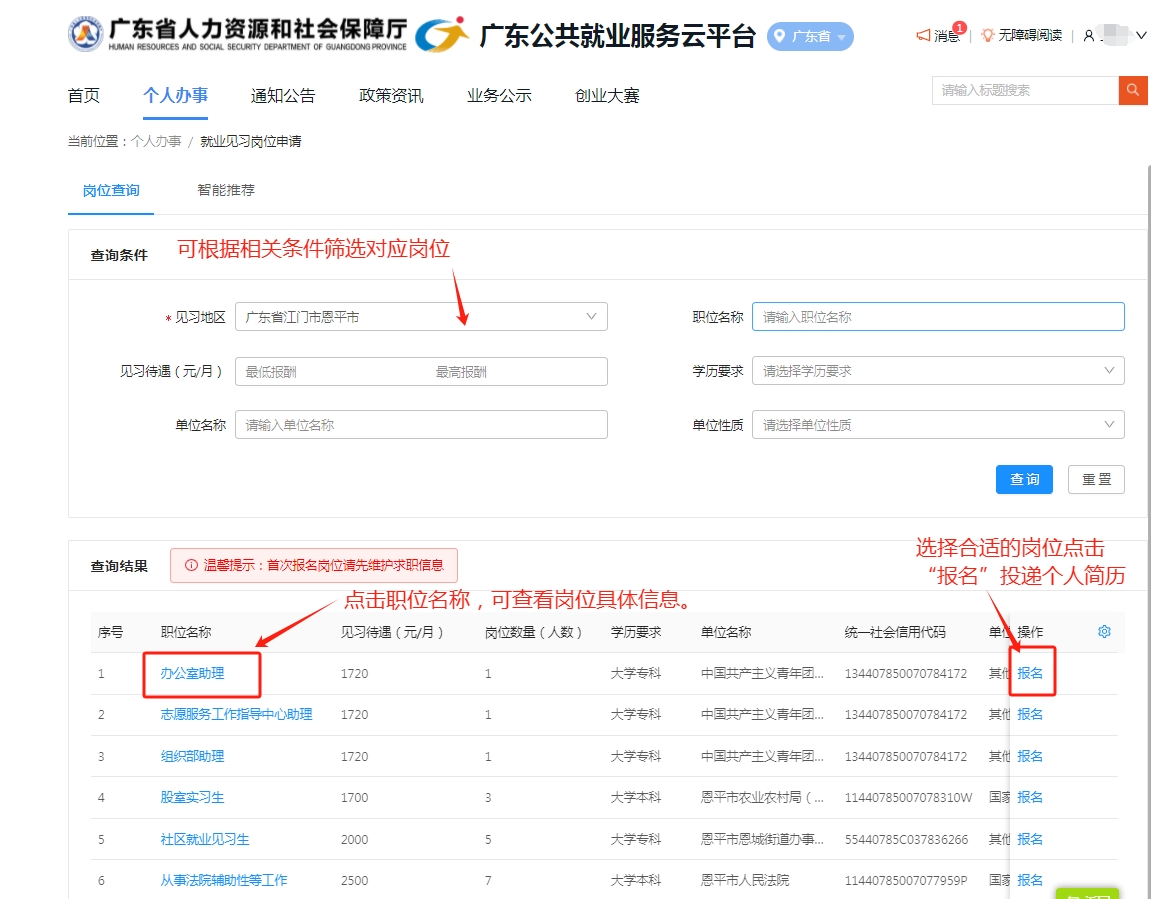Expand the 见习地区 dropdown
Image resolution: width=1151 pixels, height=899 pixels.
pos(590,317)
